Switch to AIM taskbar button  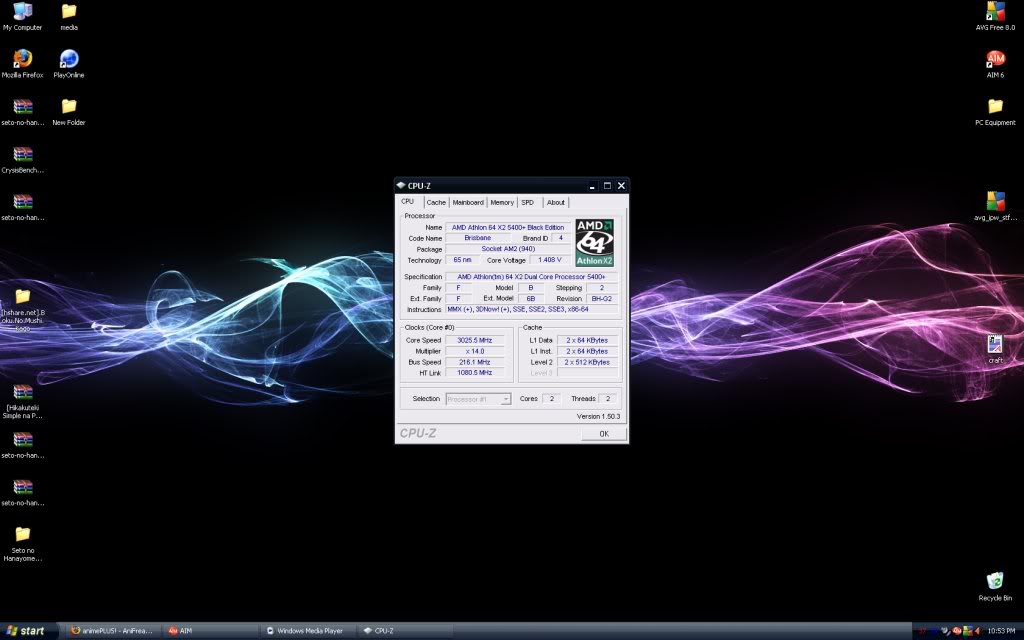tap(210, 631)
